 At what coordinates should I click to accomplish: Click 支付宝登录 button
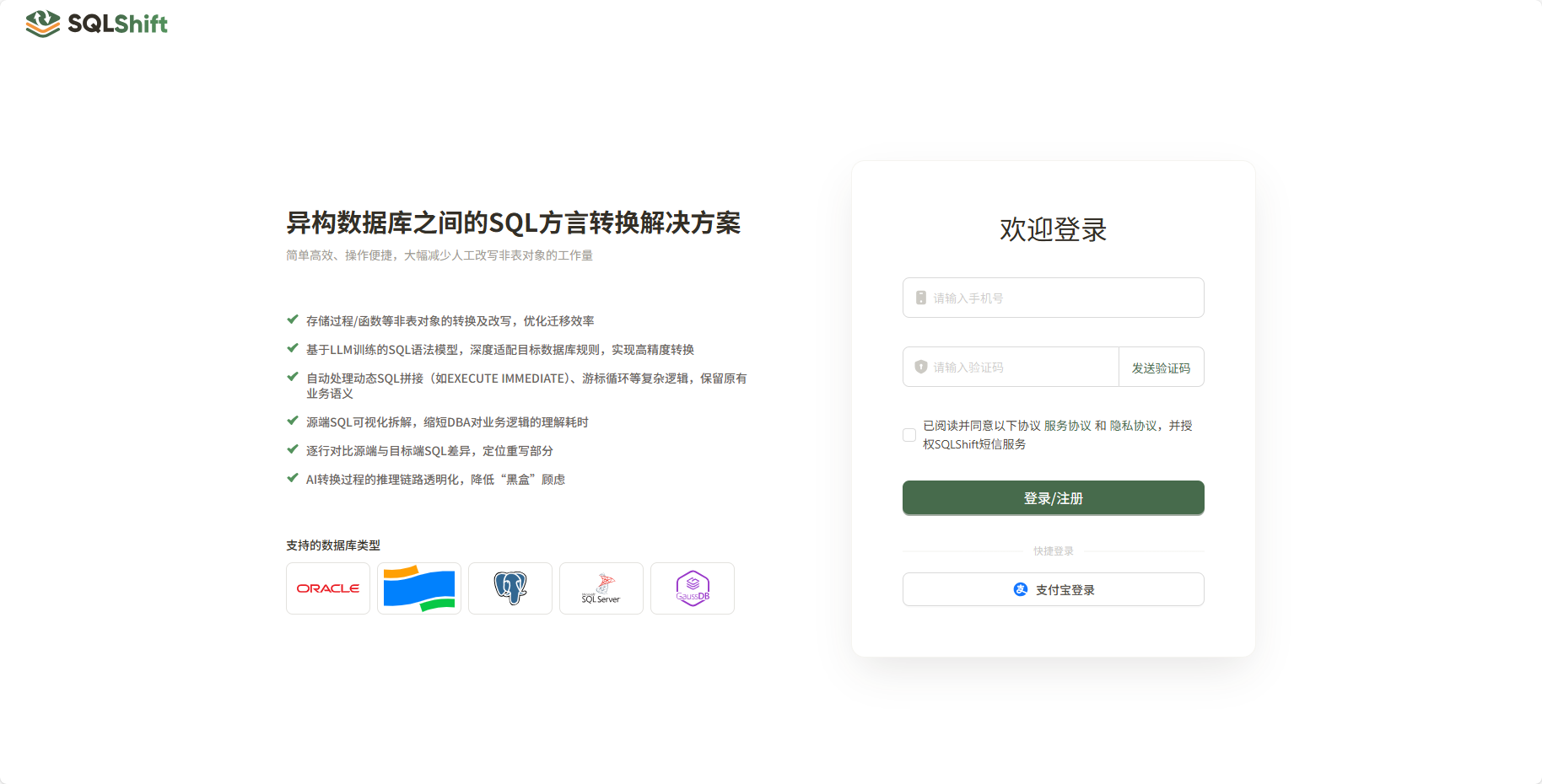click(1053, 589)
